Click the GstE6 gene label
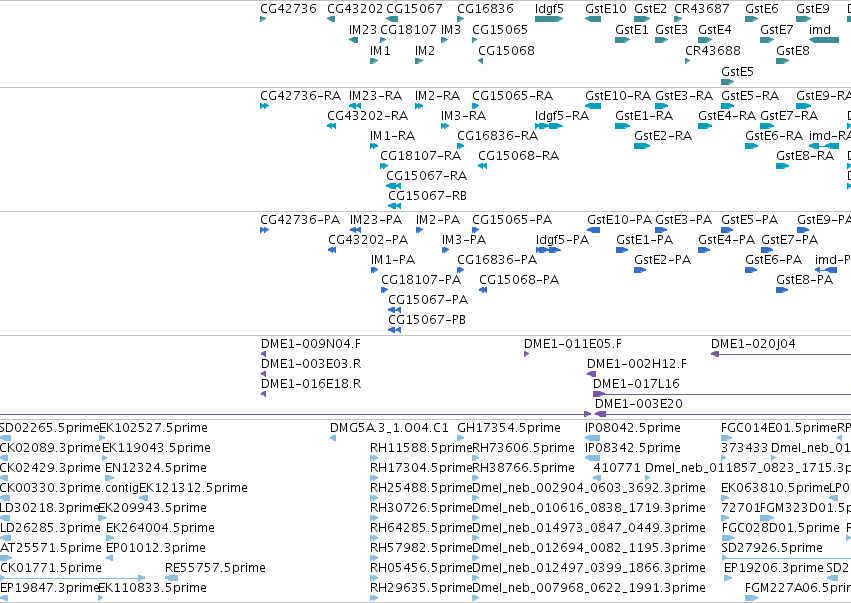This screenshot has width=851, height=603. click(761, 9)
